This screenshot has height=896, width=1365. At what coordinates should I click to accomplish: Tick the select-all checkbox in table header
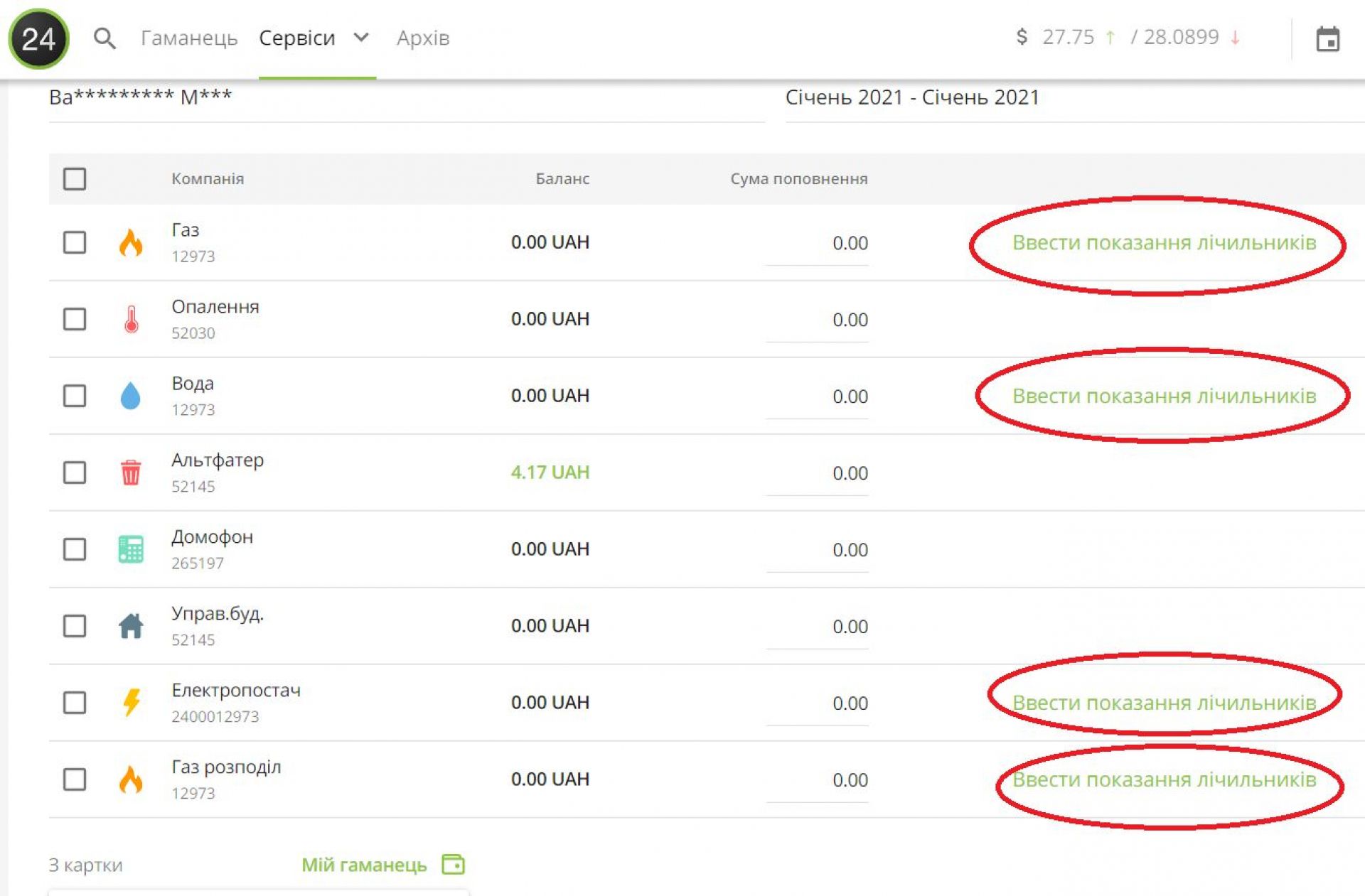coord(75,178)
